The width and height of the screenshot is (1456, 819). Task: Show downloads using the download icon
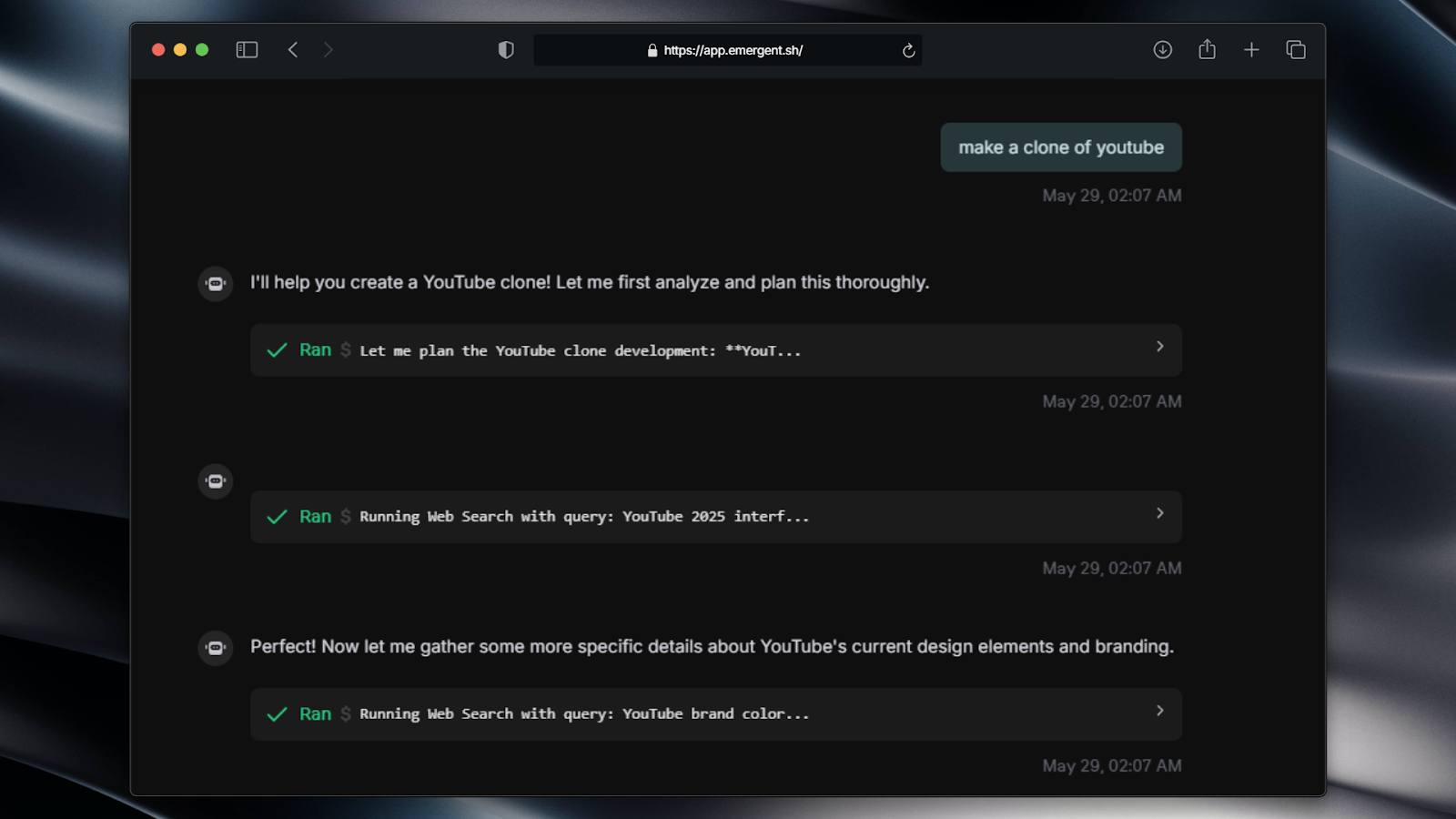coord(1162,50)
